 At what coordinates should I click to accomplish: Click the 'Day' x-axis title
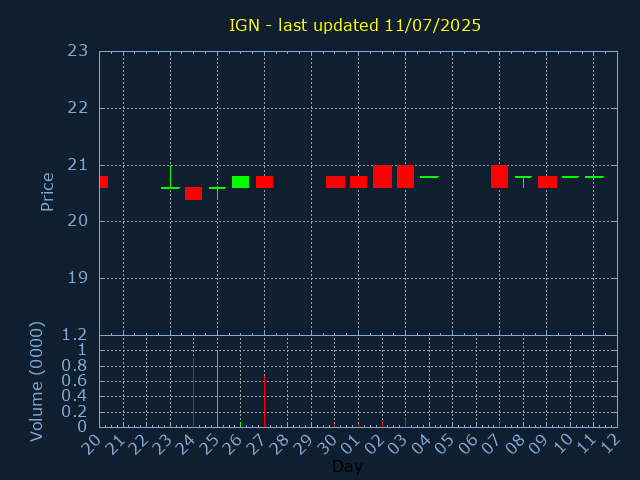coord(347,466)
